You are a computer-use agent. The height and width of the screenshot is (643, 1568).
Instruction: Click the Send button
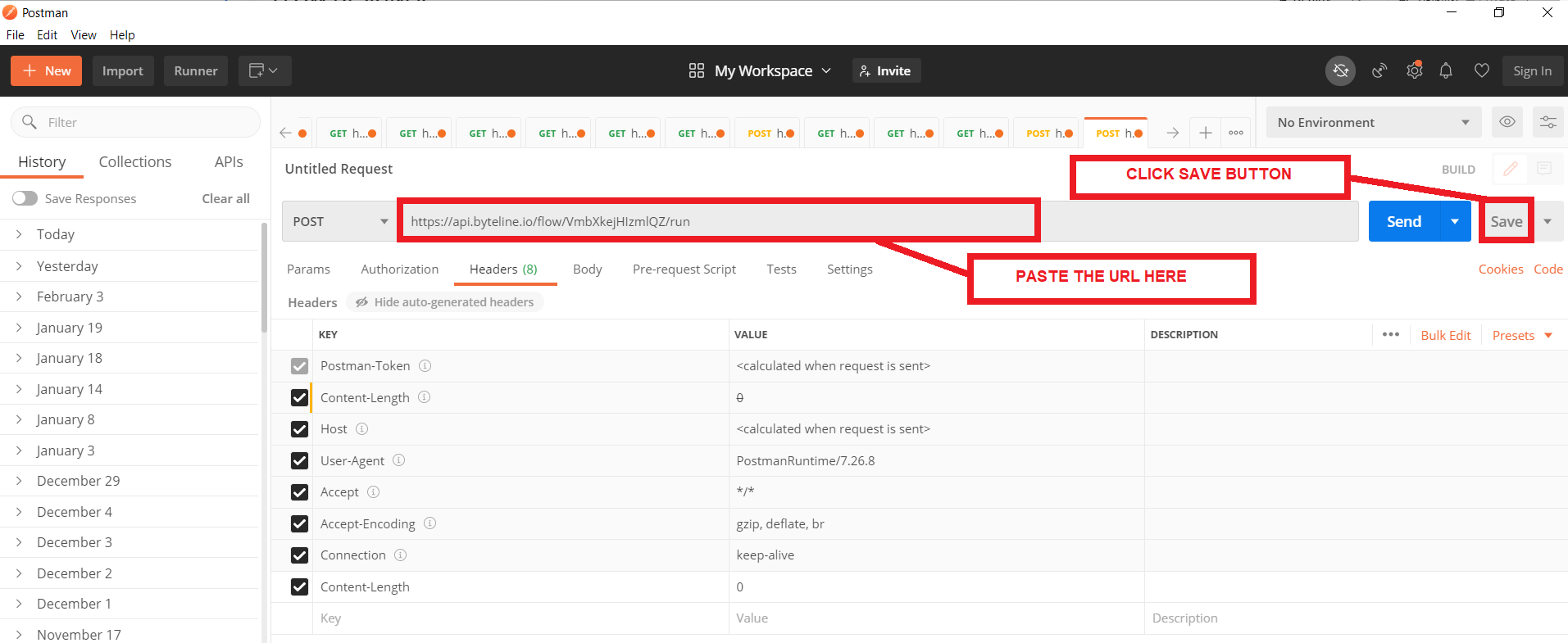pos(1404,221)
